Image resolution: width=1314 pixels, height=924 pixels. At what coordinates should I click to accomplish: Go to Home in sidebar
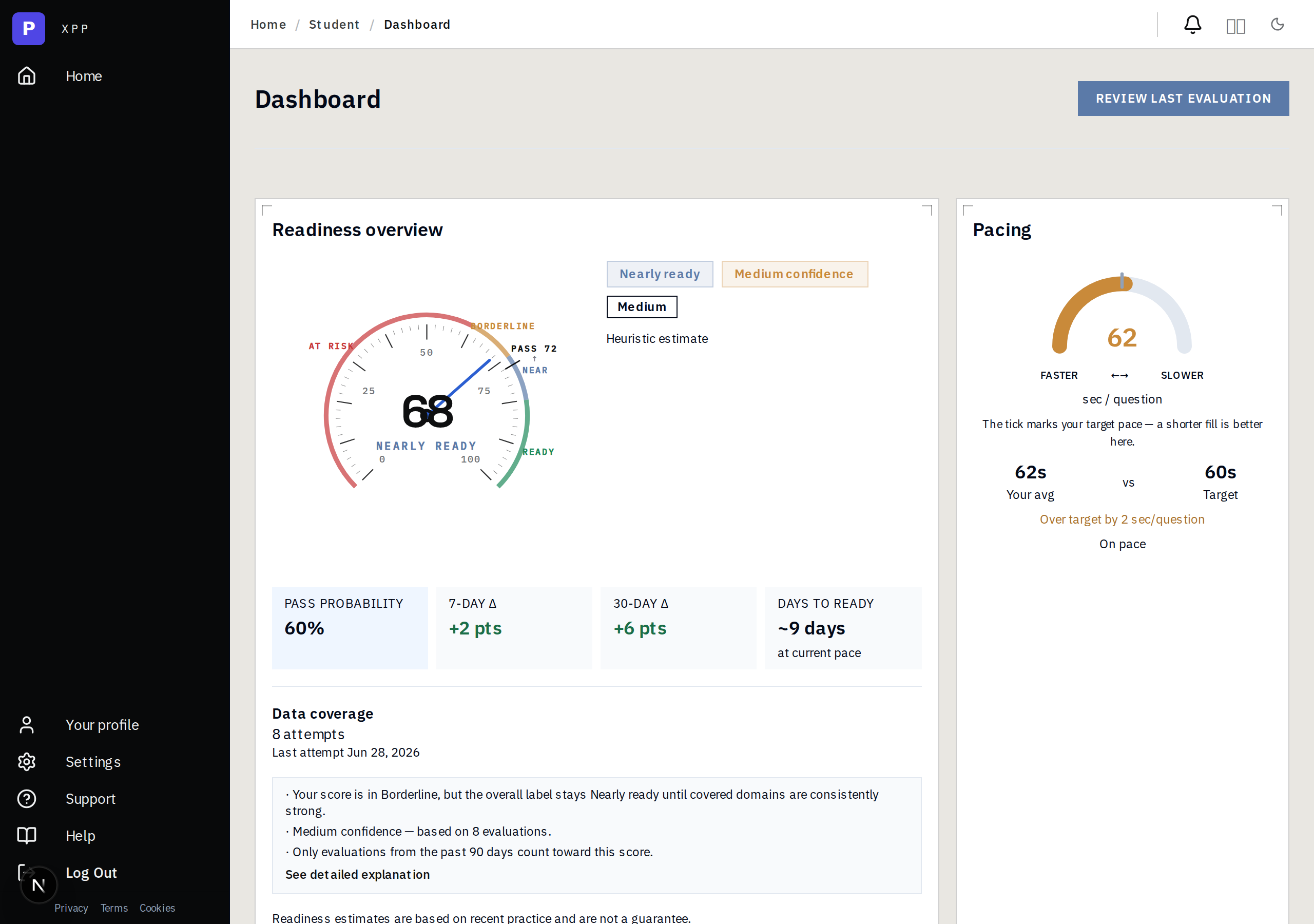pos(84,76)
